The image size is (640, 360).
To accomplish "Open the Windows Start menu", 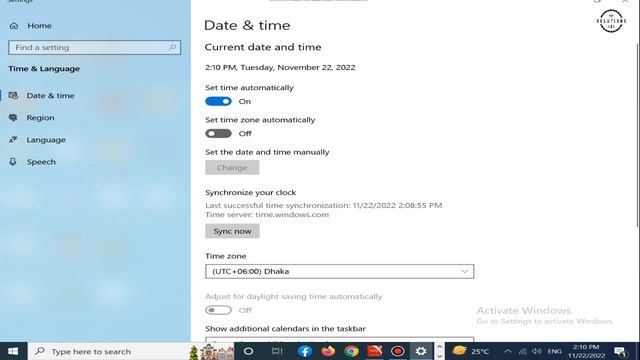I will pyautogui.click(x=13, y=351).
